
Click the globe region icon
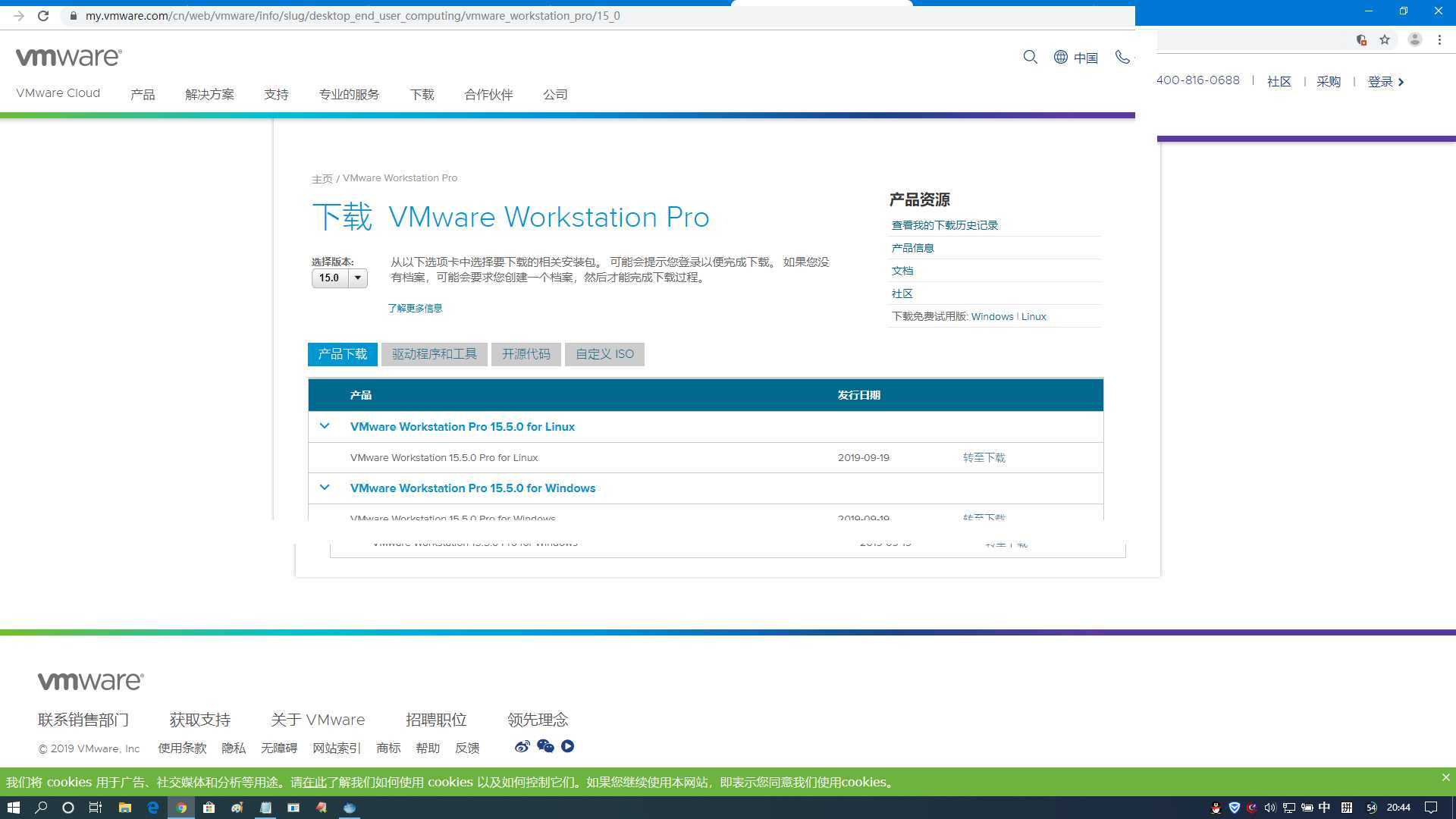(1061, 57)
